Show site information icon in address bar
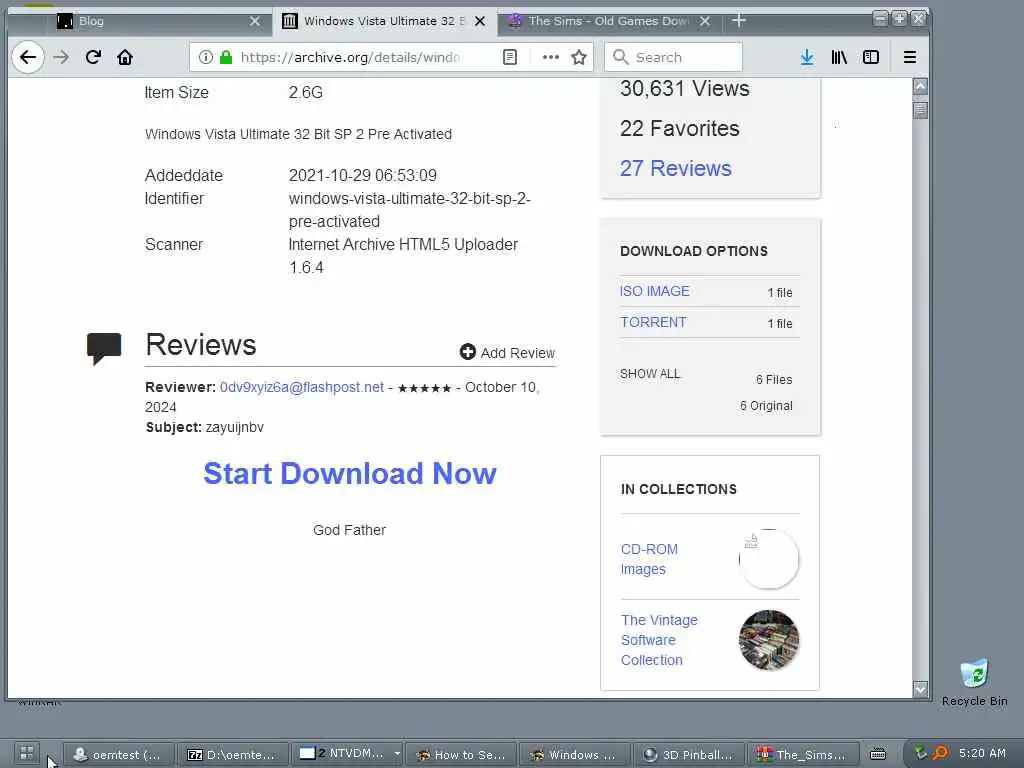 click(x=206, y=57)
